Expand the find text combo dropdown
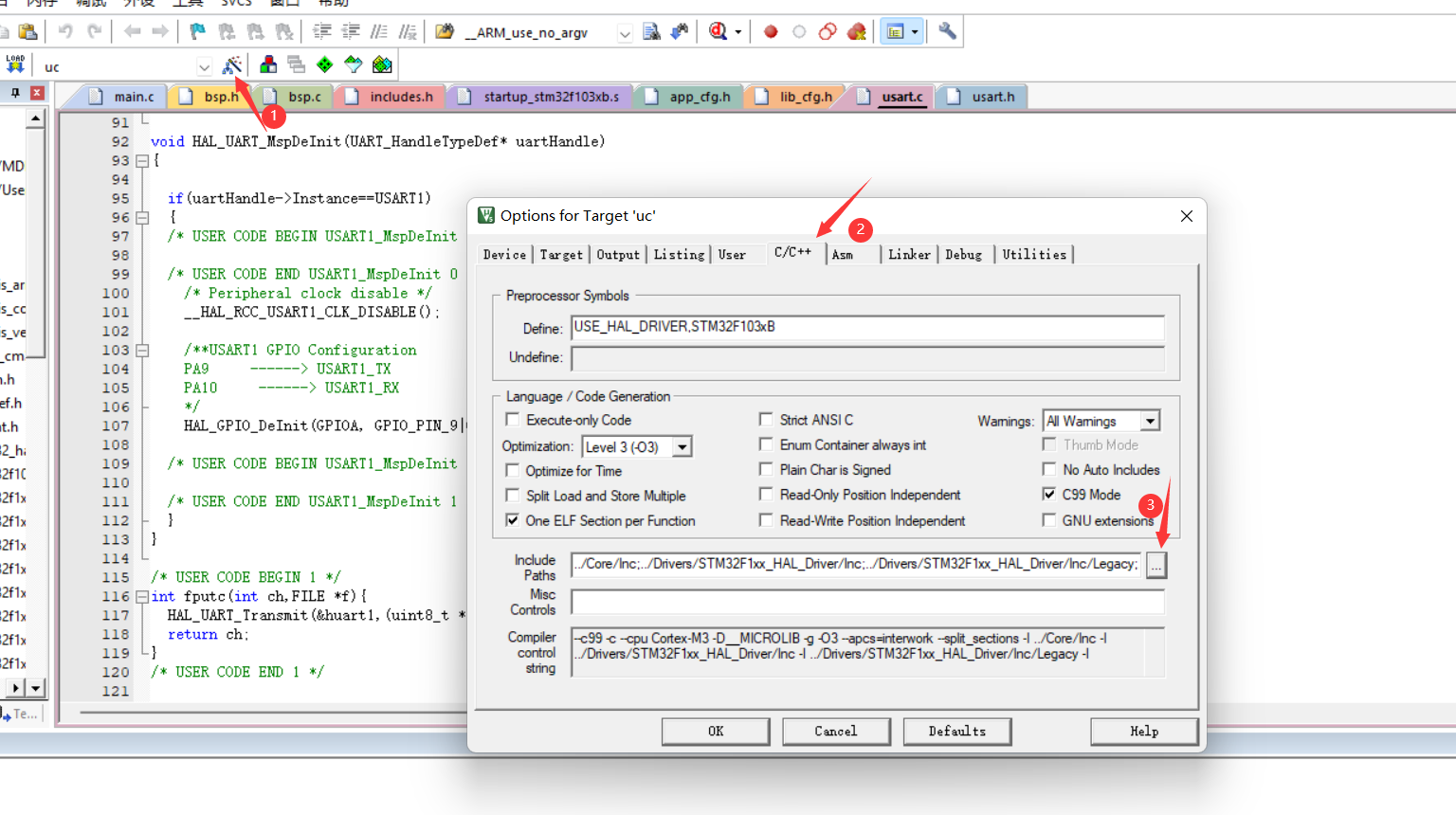The image size is (1456, 815). tap(625, 33)
